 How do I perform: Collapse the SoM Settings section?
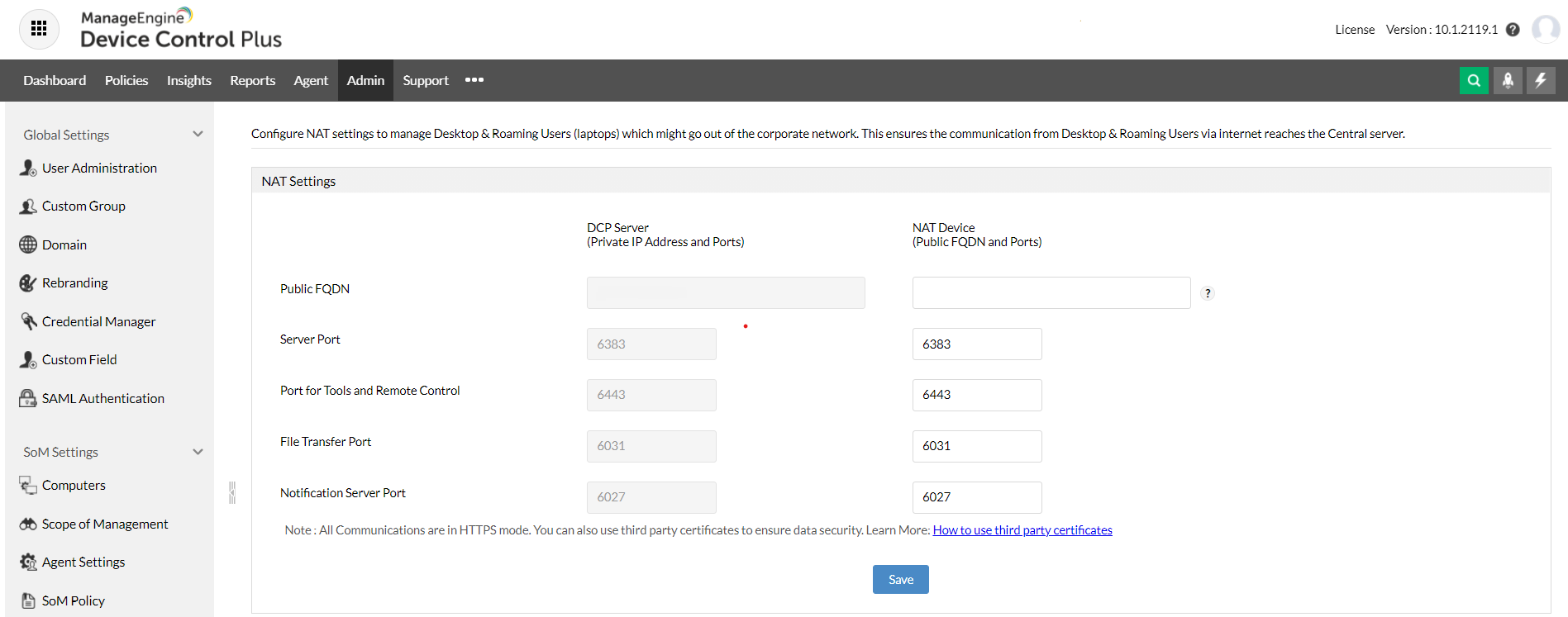point(198,452)
